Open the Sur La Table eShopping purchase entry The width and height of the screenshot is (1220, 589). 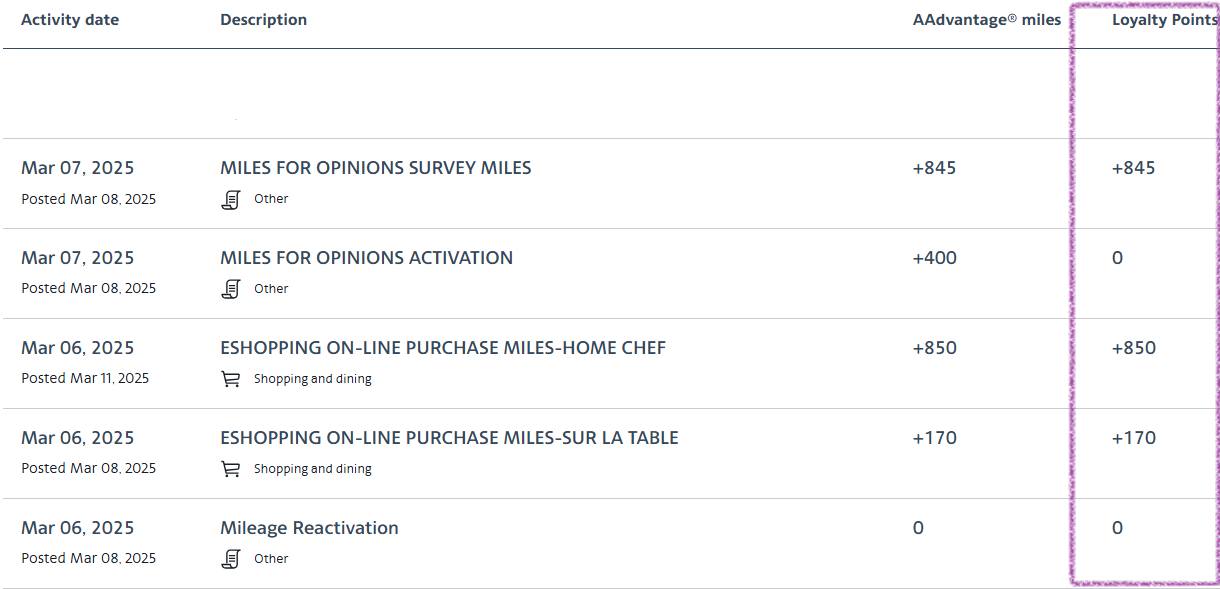click(449, 438)
